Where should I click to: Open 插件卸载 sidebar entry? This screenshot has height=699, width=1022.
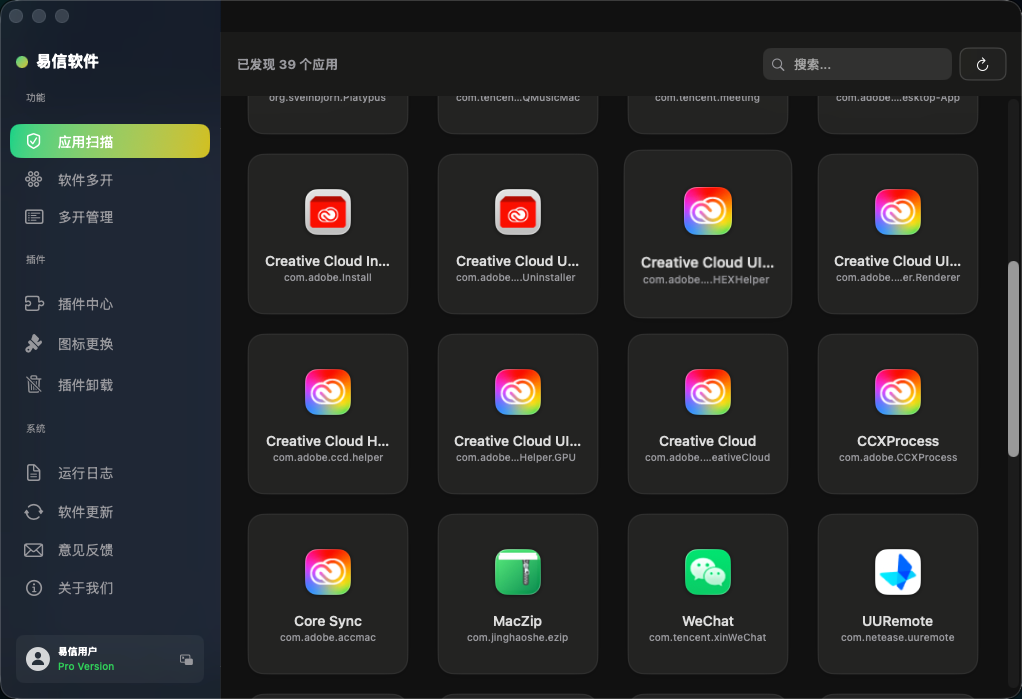click(85, 385)
